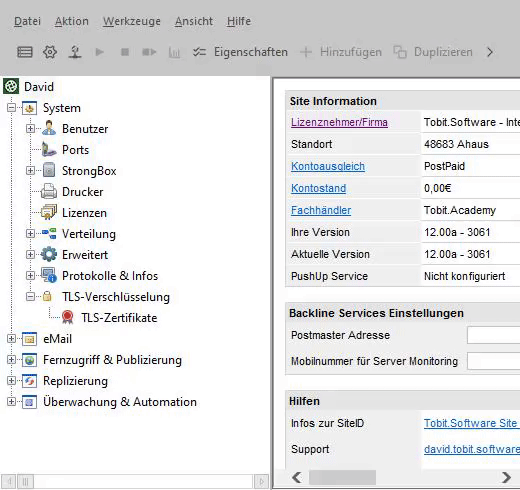Open Eigenschaften from the toolbar
Image resolution: width=520 pixels, height=490 pixels.
tap(240, 52)
